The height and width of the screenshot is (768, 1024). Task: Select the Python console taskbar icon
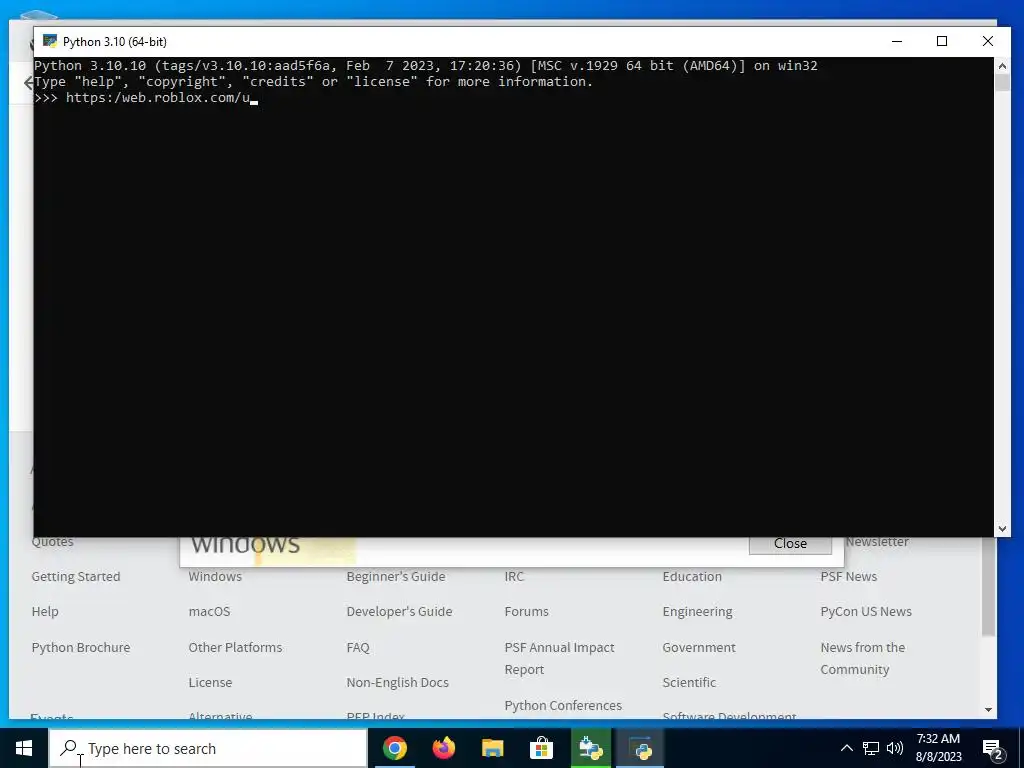pos(640,748)
